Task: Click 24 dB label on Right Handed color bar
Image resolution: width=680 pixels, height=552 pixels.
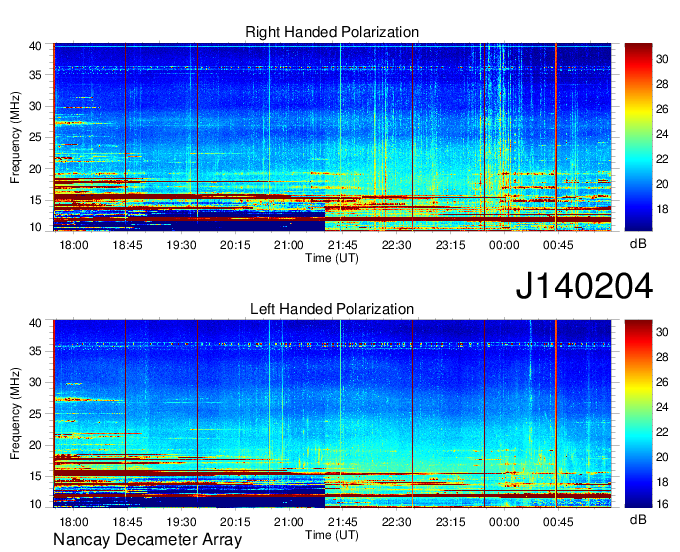Action: click(x=662, y=134)
